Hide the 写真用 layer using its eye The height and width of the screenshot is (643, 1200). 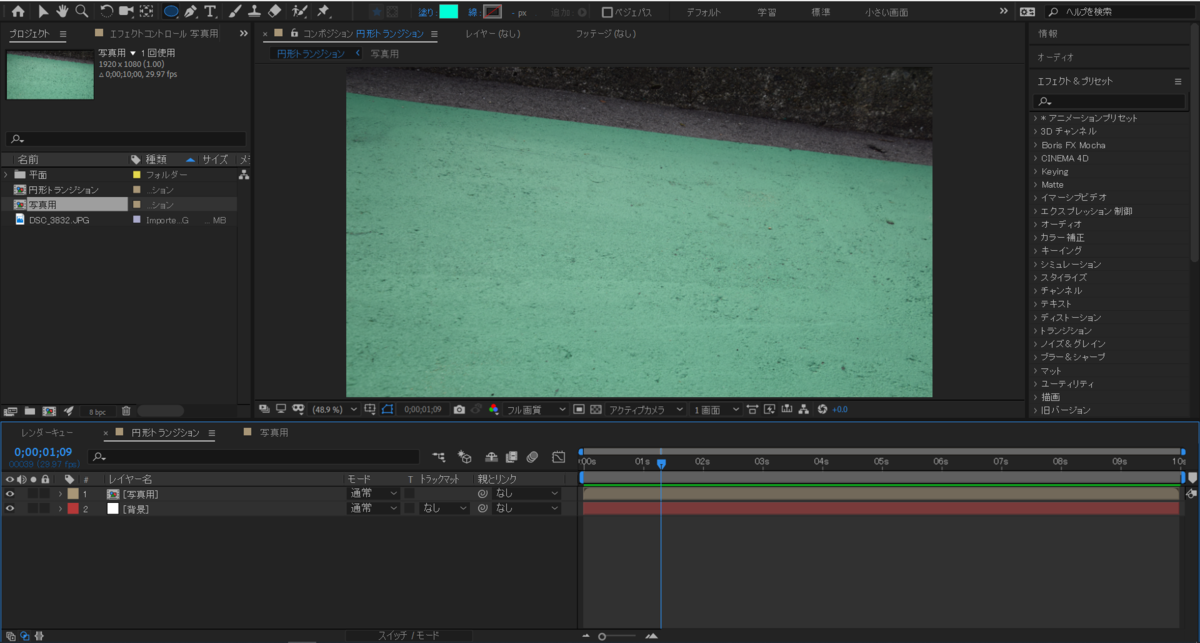tap(10, 494)
